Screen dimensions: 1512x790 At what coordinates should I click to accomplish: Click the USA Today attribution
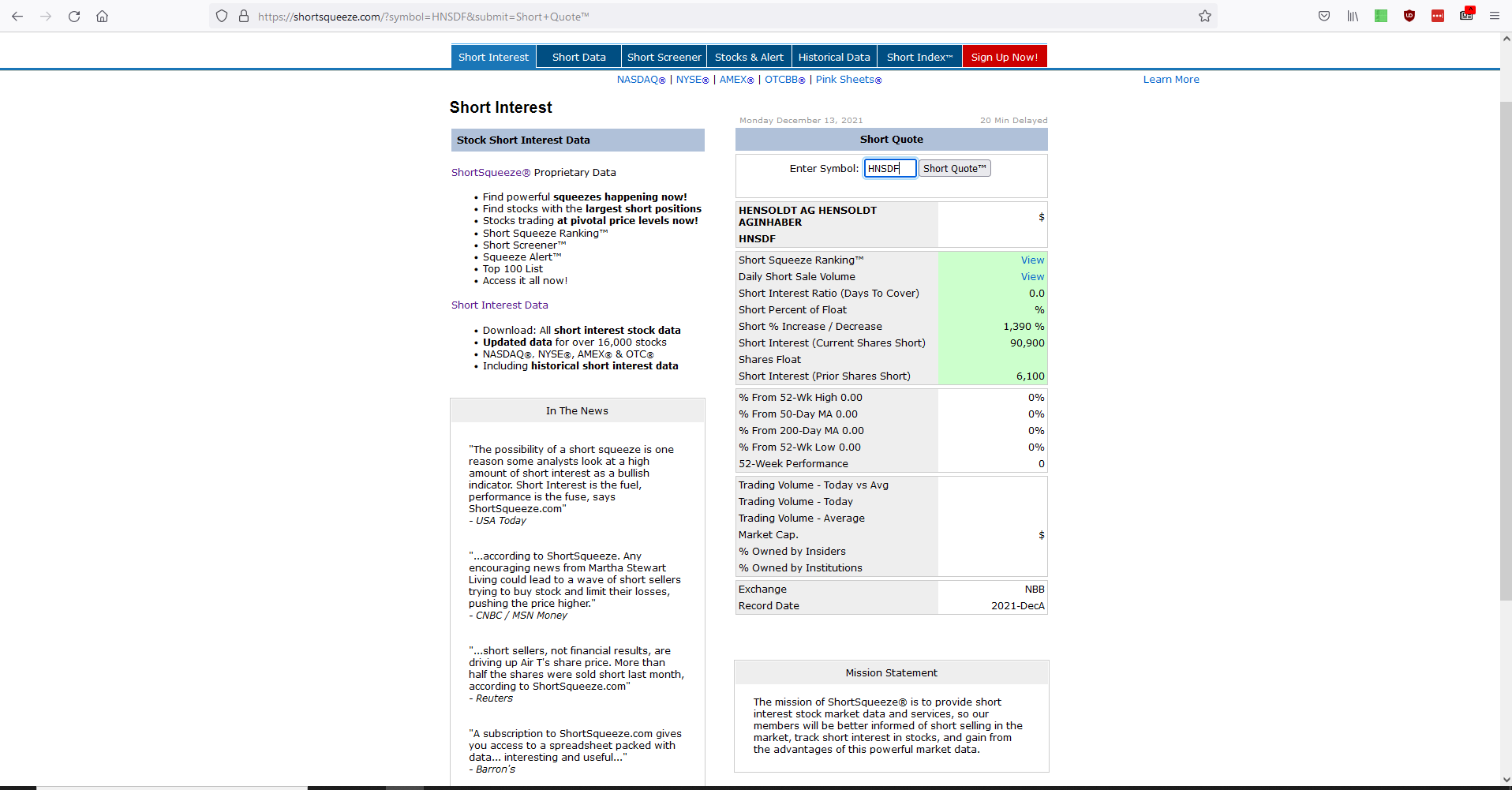pyautogui.click(x=497, y=521)
